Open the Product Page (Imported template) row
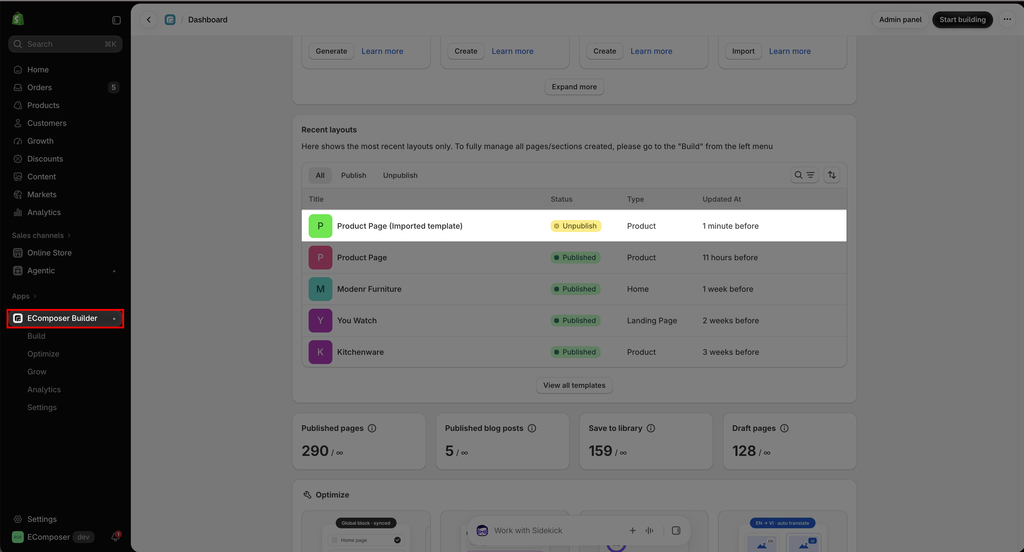 pyautogui.click(x=574, y=226)
